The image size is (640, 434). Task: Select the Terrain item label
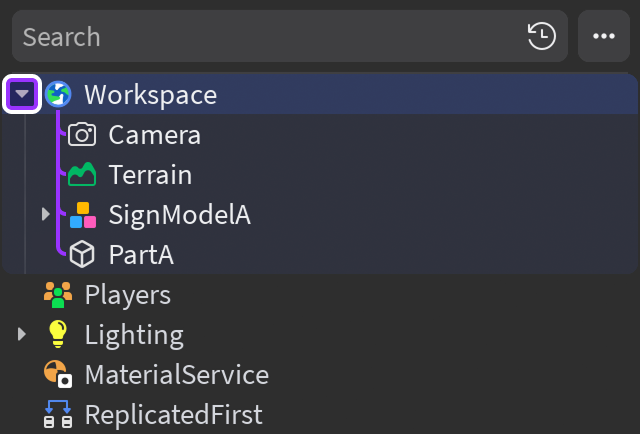click(150, 175)
